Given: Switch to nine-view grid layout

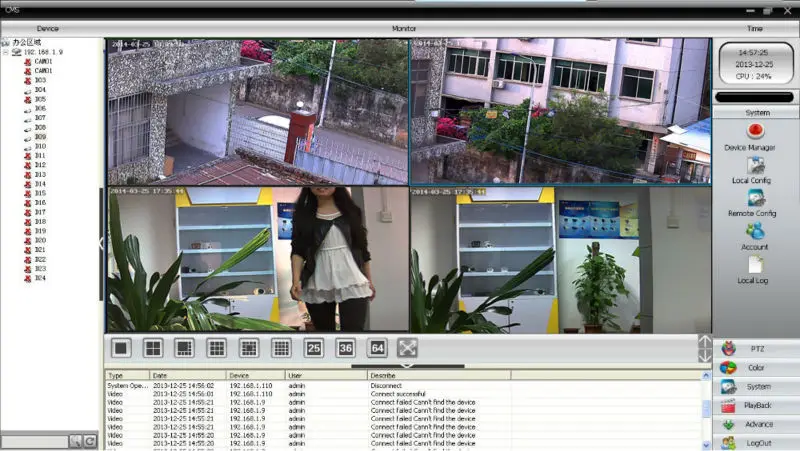Looking at the screenshot, I should pyautogui.click(x=216, y=348).
